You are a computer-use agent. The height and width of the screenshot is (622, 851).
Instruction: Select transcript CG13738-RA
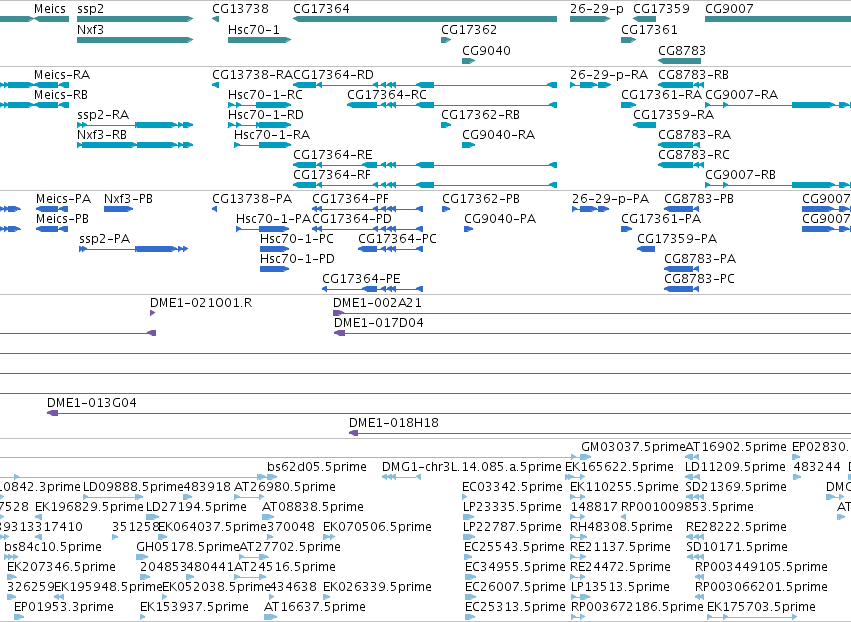tap(252, 74)
